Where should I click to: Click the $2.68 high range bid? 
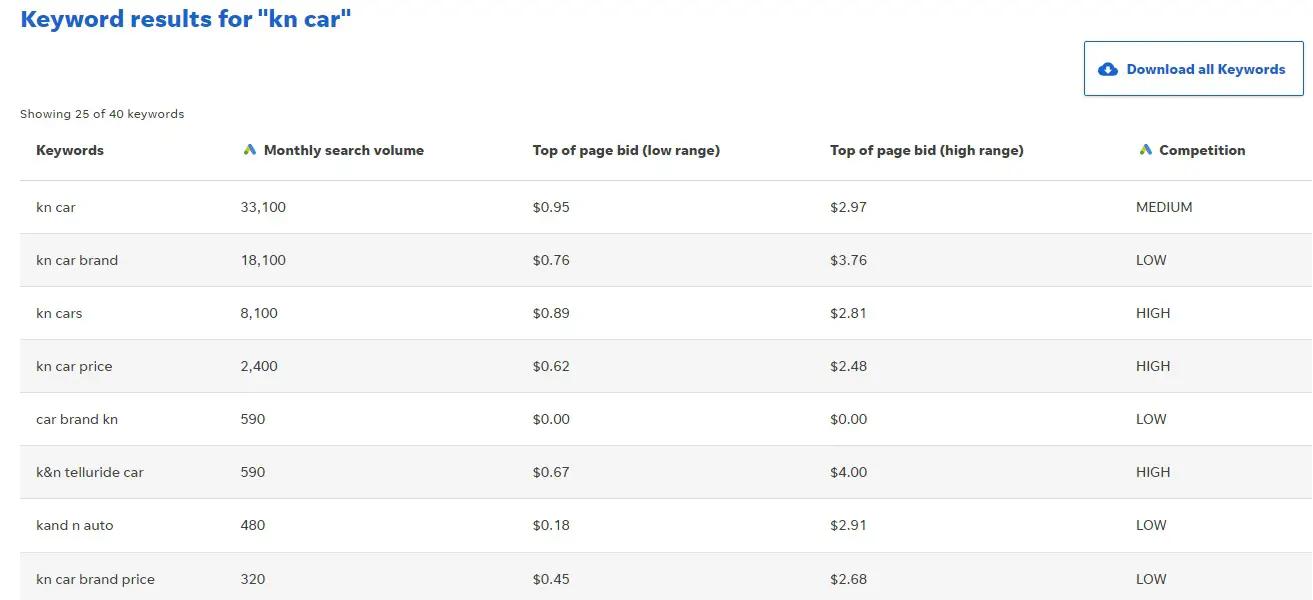pyautogui.click(x=848, y=579)
